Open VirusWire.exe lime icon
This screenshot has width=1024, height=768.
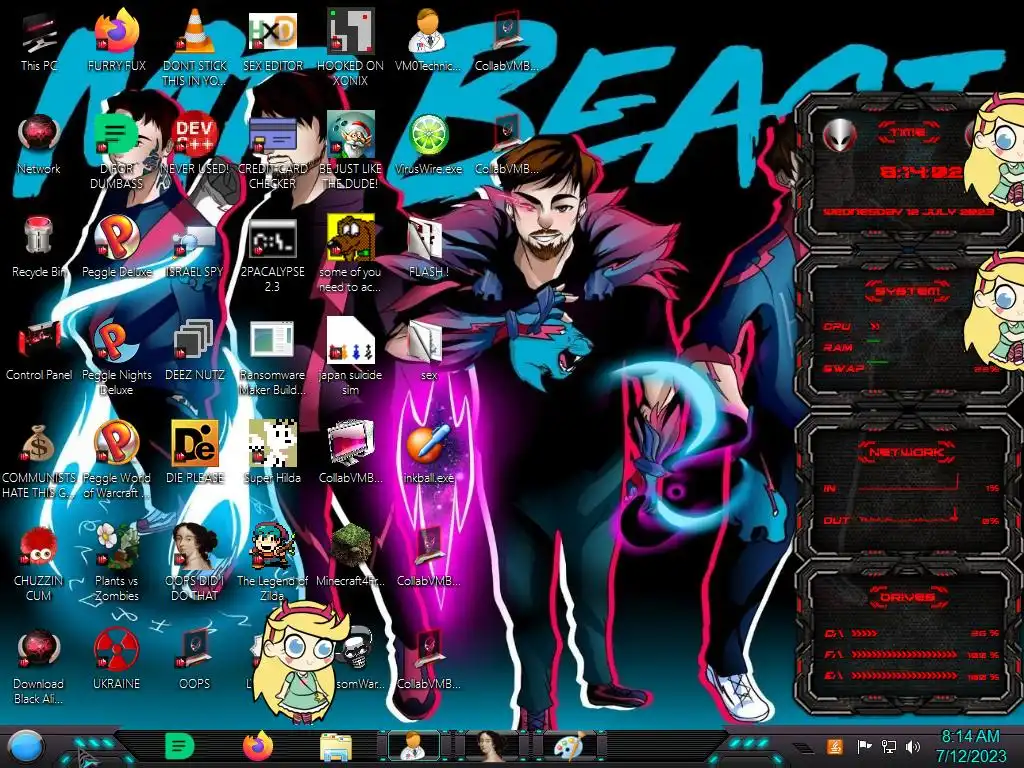pyautogui.click(x=428, y=145)
